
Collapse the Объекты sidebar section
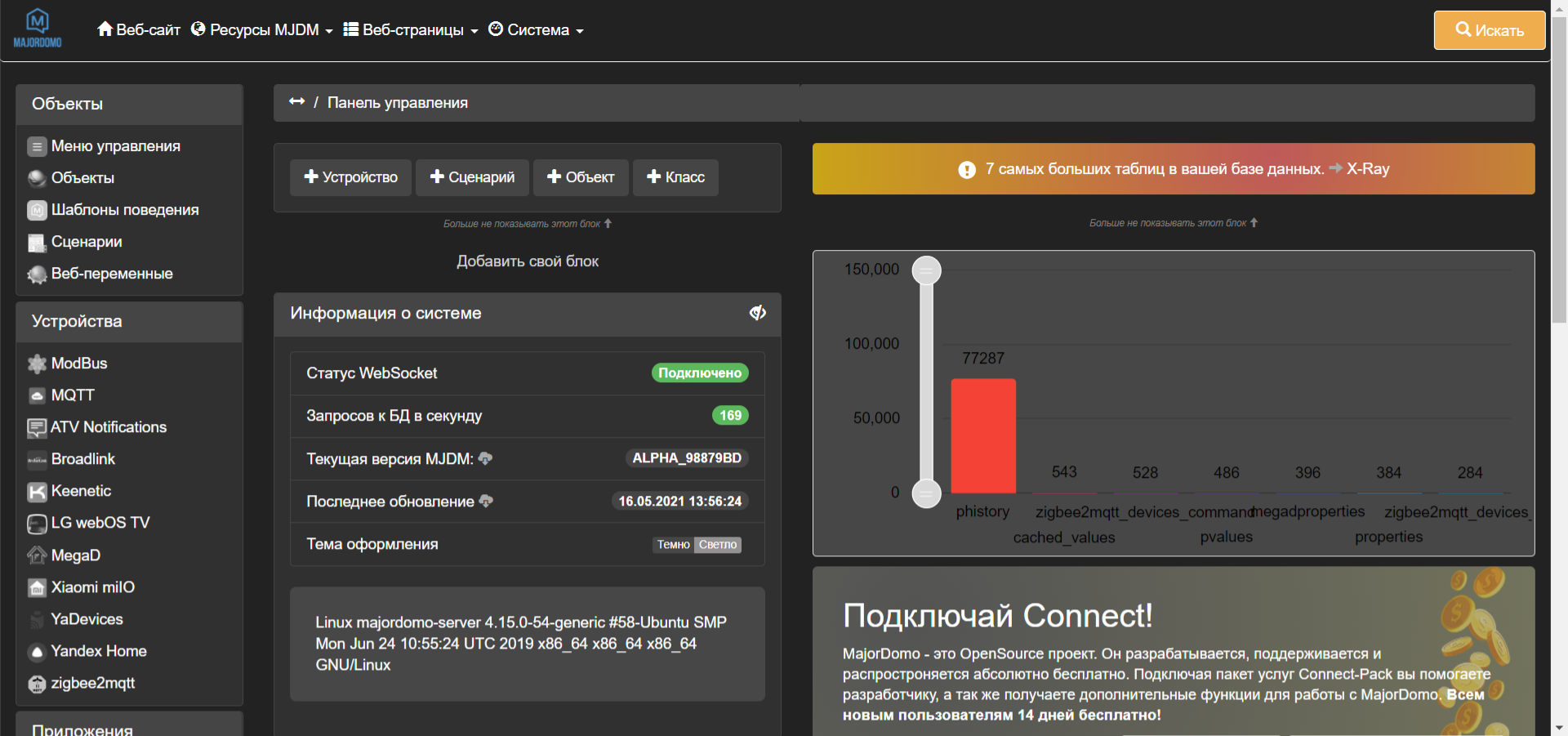(x=129, y=105)
